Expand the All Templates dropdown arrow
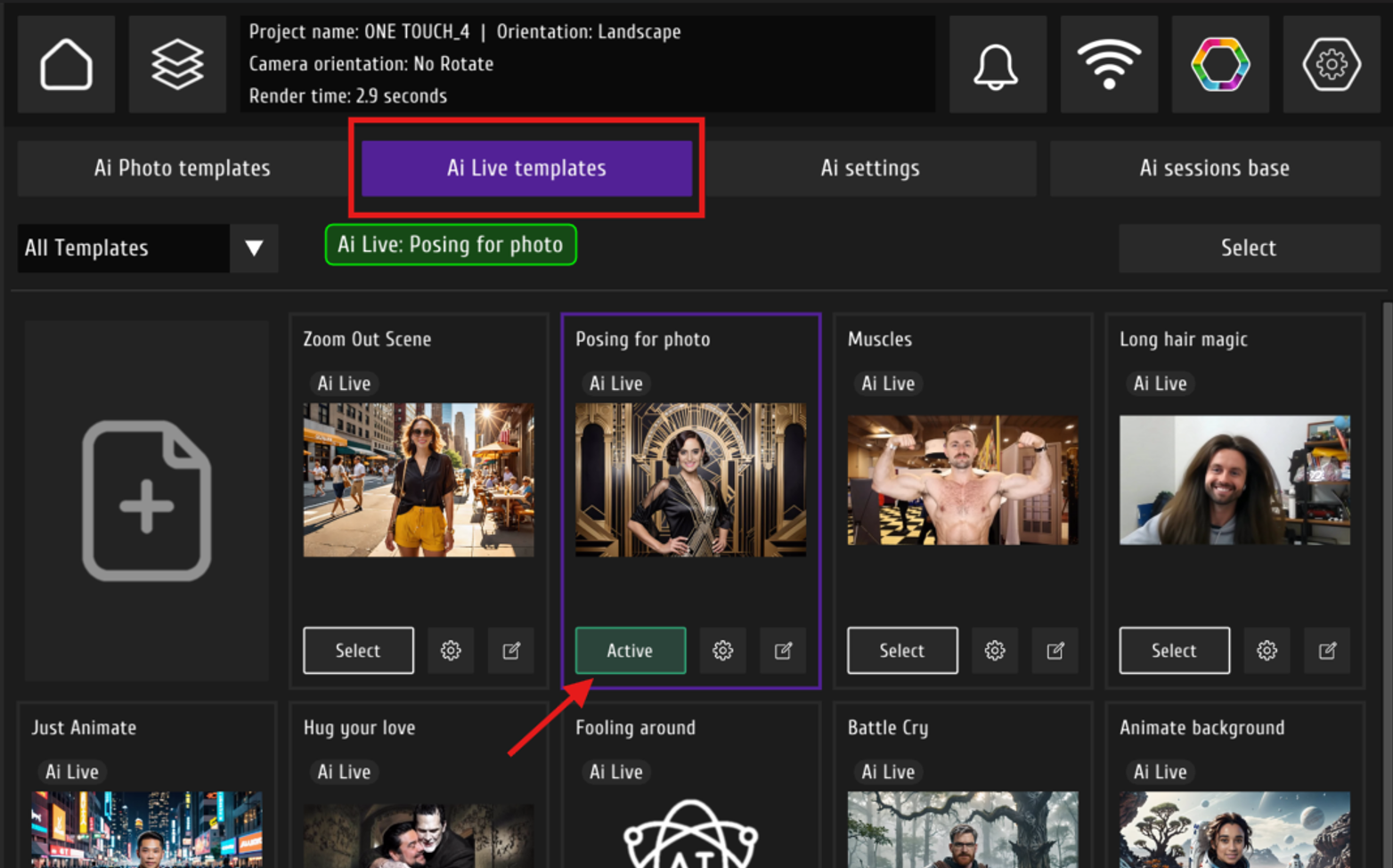1393x868 pixels. tap(254, 248)
